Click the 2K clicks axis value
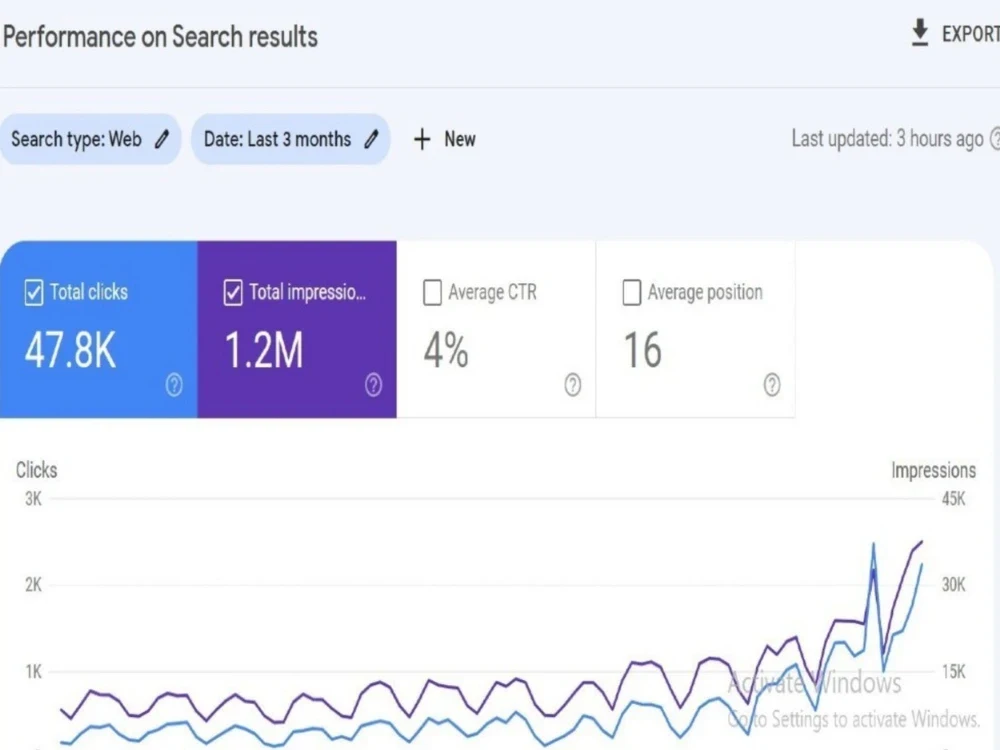The height and width of the screenshot is (750, 1000). coord(33,585)
